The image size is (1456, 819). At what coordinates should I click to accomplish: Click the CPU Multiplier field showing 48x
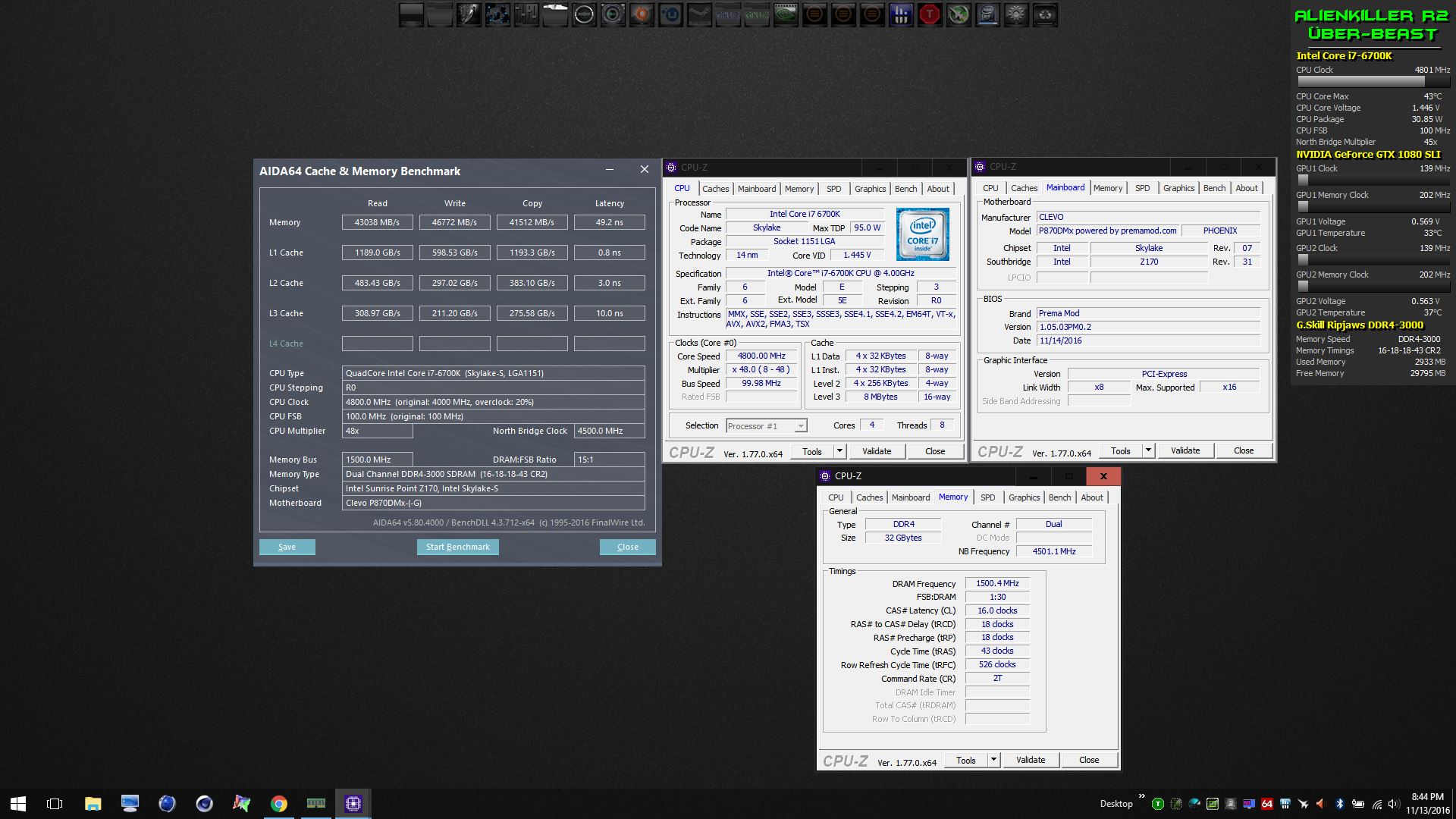[x=378, y=431]
